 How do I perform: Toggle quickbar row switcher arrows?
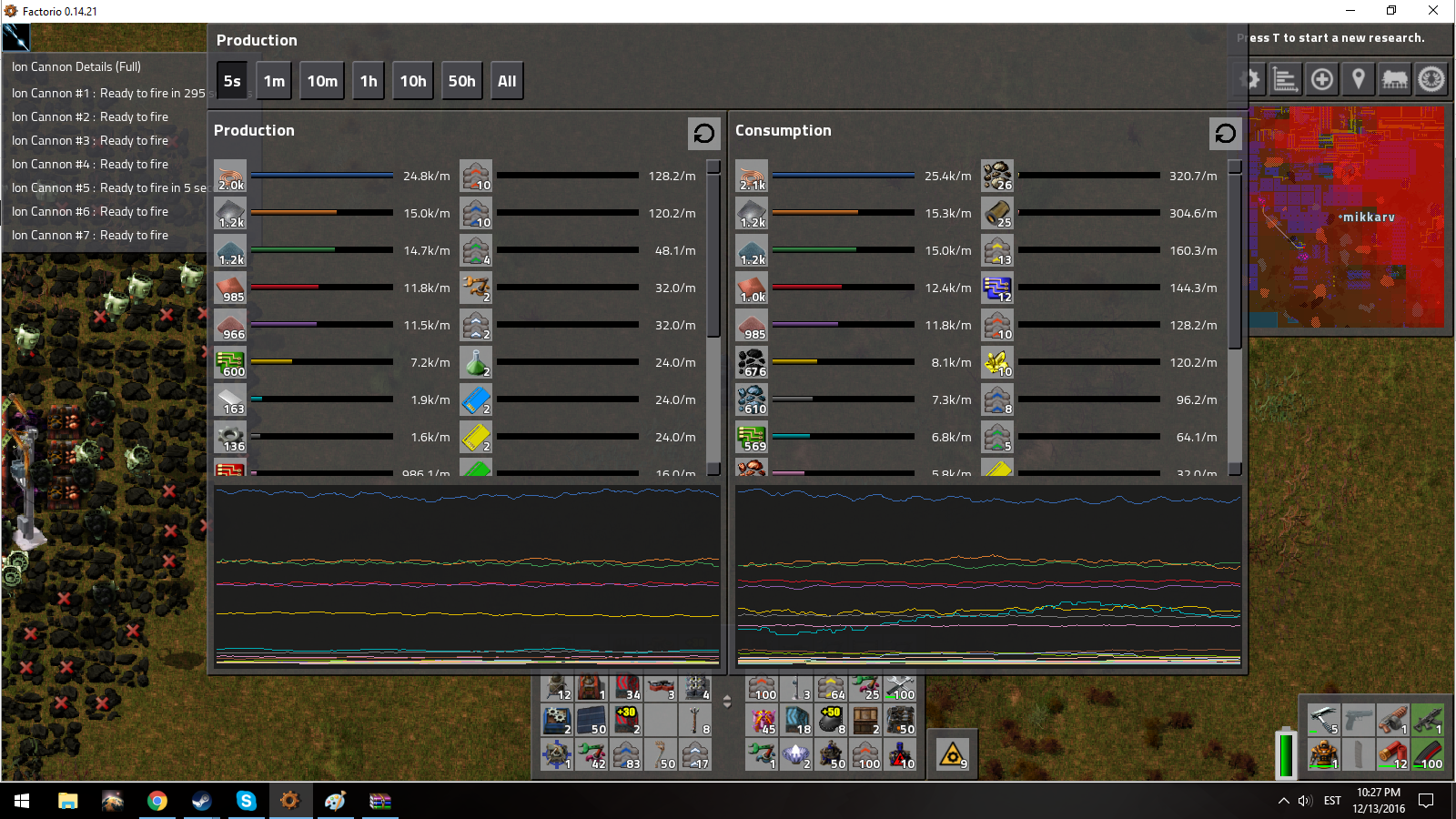point(727,701)
